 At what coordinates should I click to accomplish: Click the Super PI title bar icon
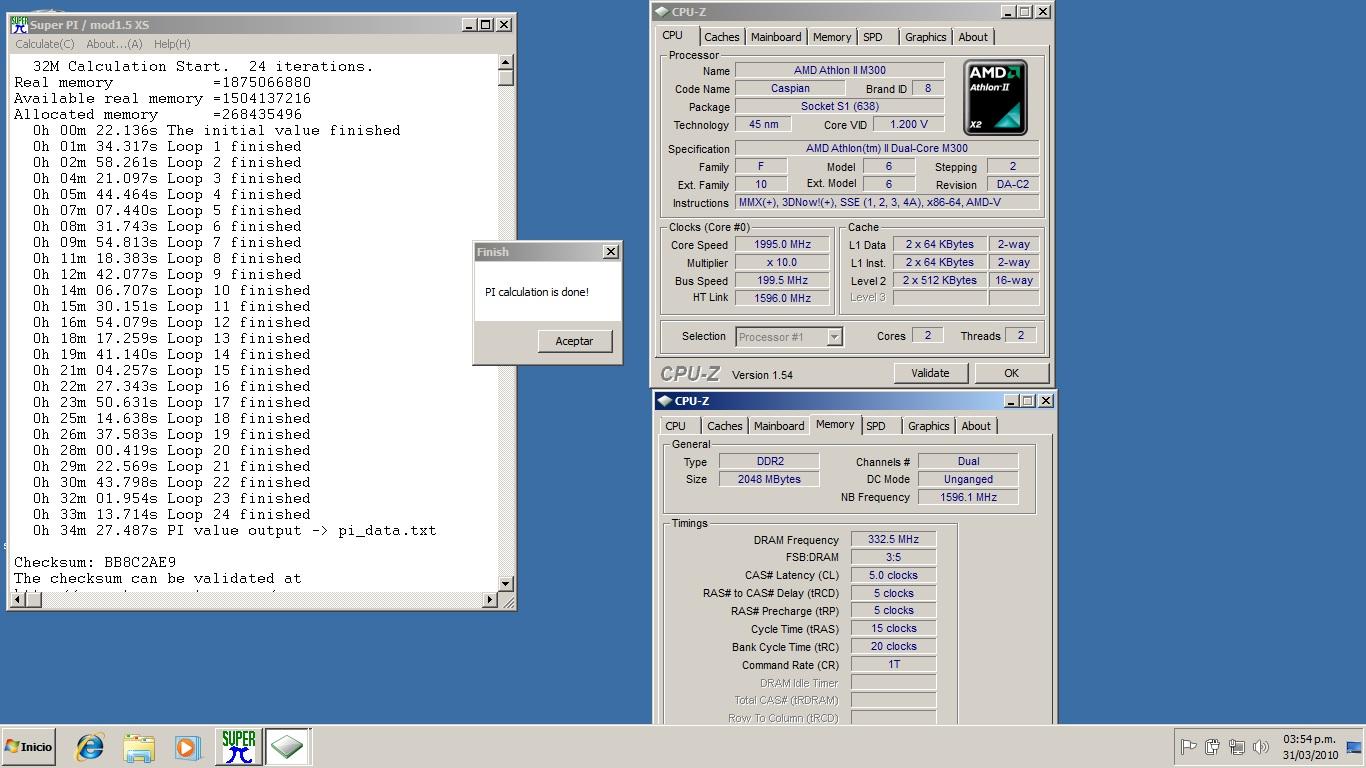19,25
